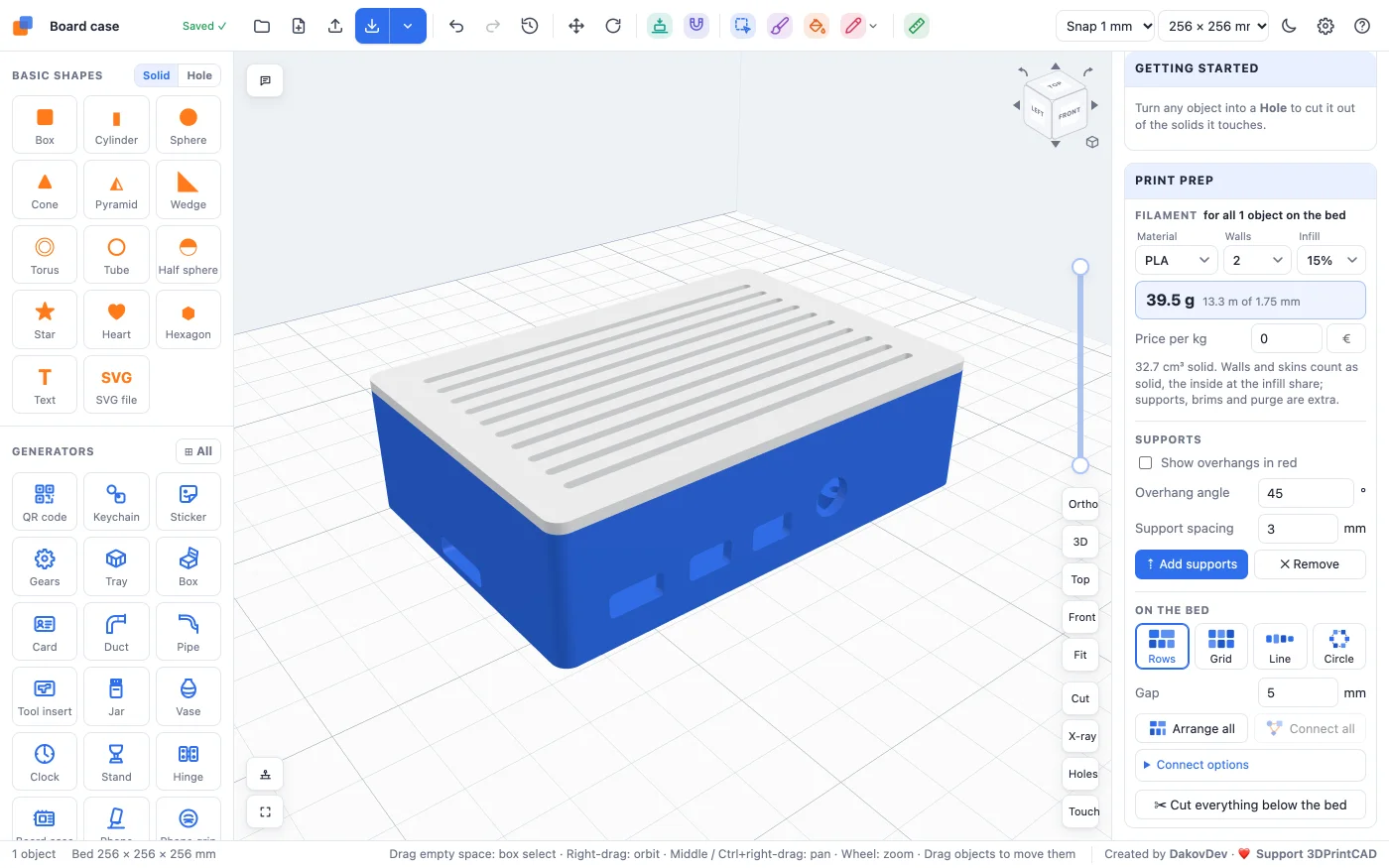
Task: Toggle X-ray view mode
Action: 1081,736
